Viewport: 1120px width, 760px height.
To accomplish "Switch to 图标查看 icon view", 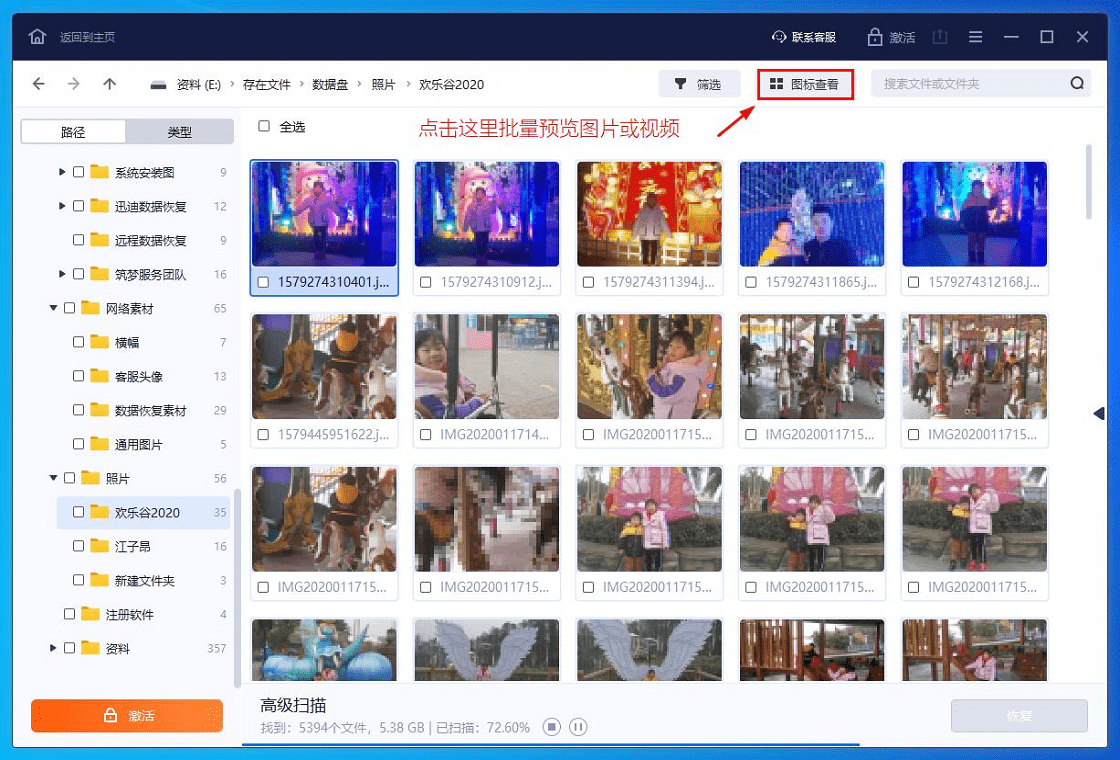I will click(807, 84).
